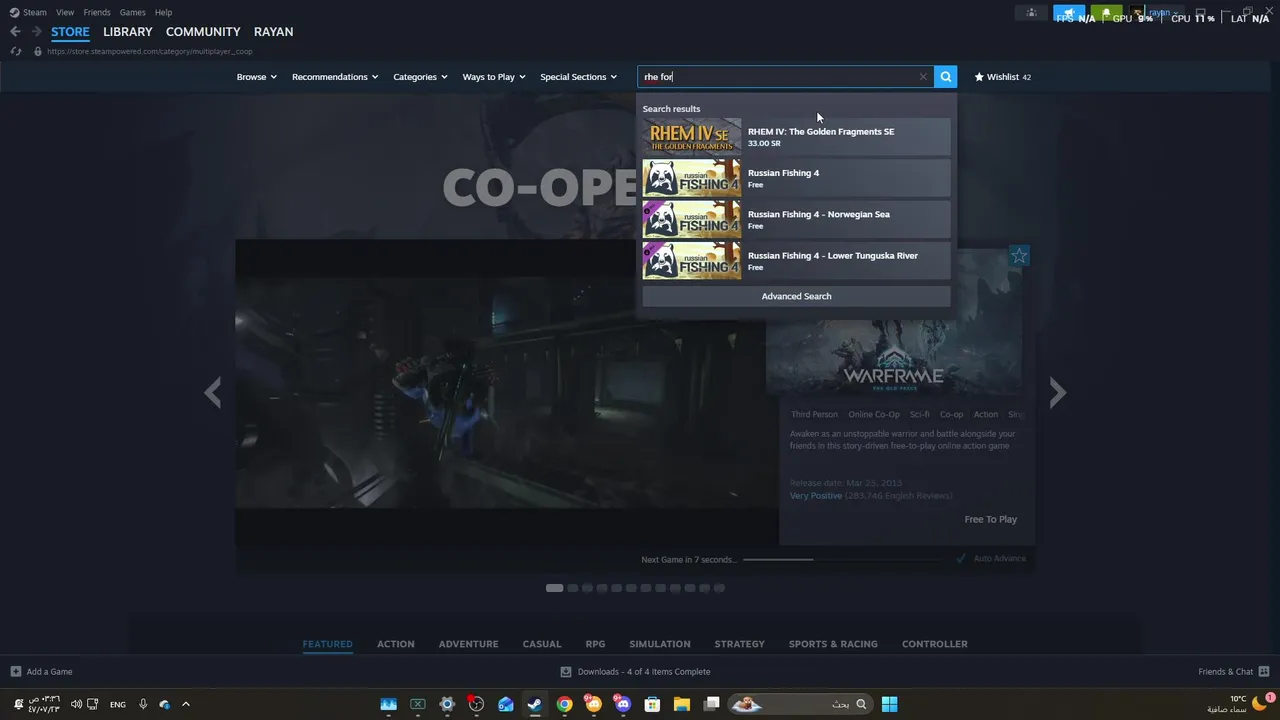Open Friends & Chat panel
The height and width of the screenshot is (720, 1280).
point(1234,671)
